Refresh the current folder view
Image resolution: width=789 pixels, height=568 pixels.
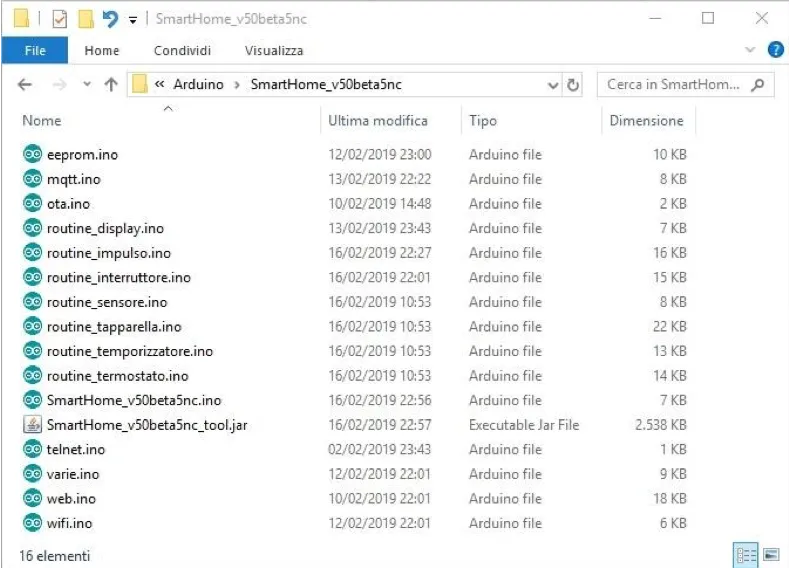pos(573,85)
